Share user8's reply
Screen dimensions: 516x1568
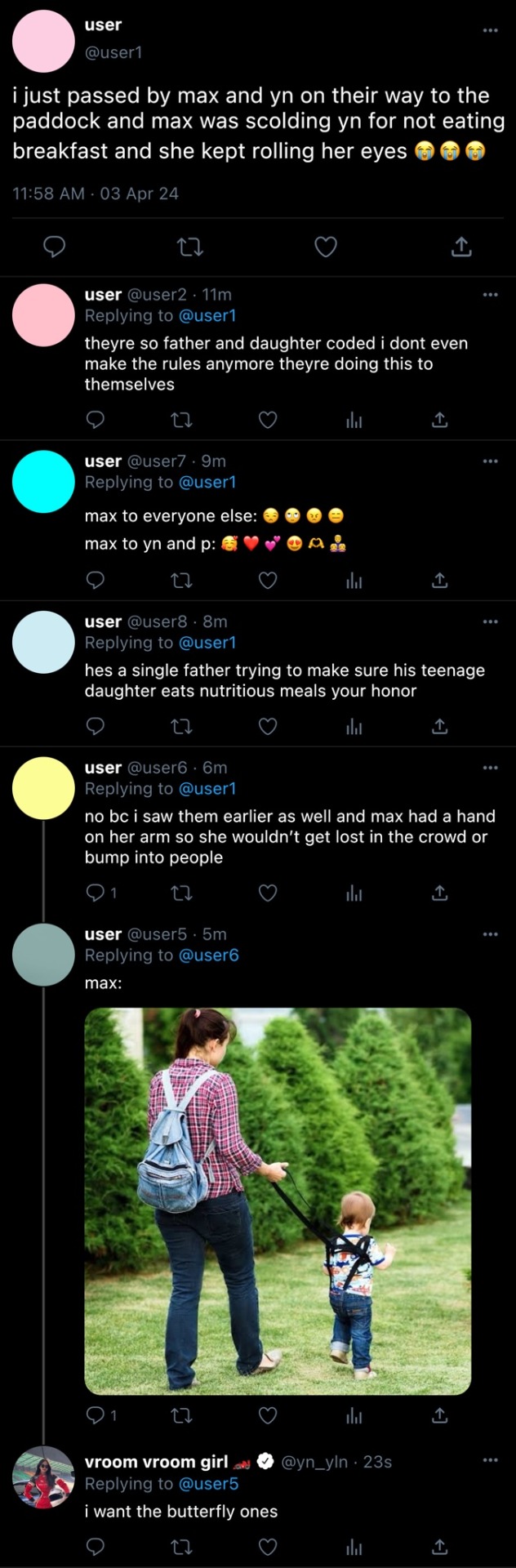(440, 726)
